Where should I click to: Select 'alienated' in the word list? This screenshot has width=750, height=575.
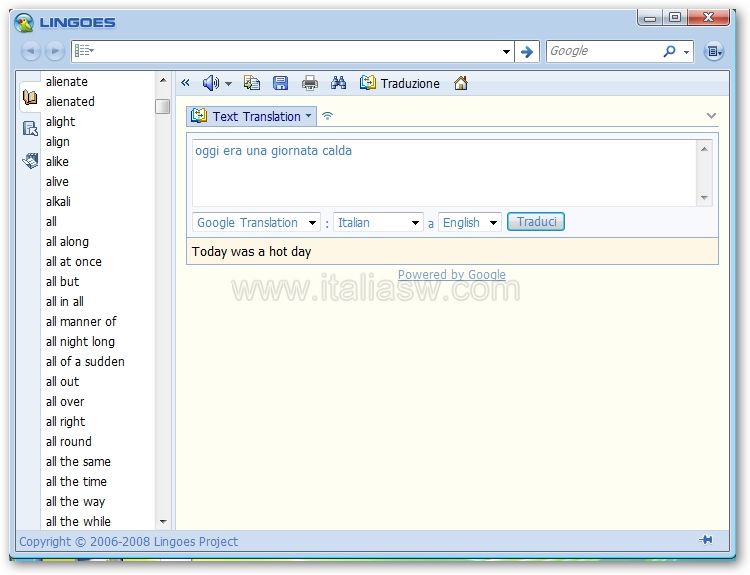(x=70, y=101)
